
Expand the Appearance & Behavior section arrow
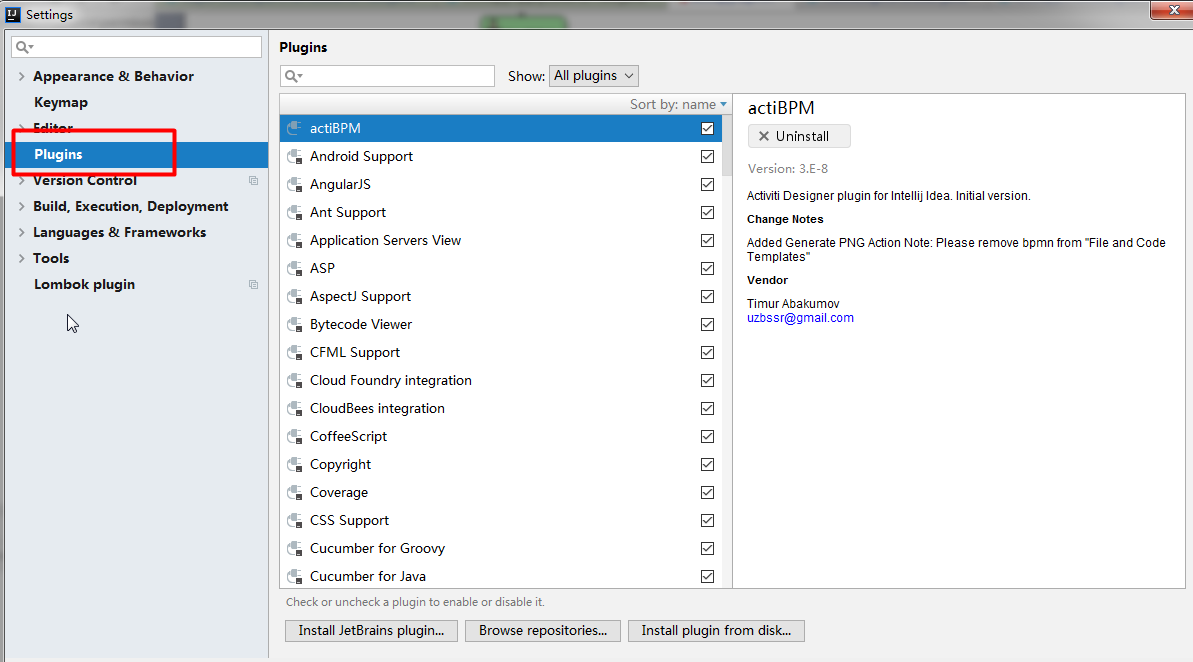coord(21,76)
